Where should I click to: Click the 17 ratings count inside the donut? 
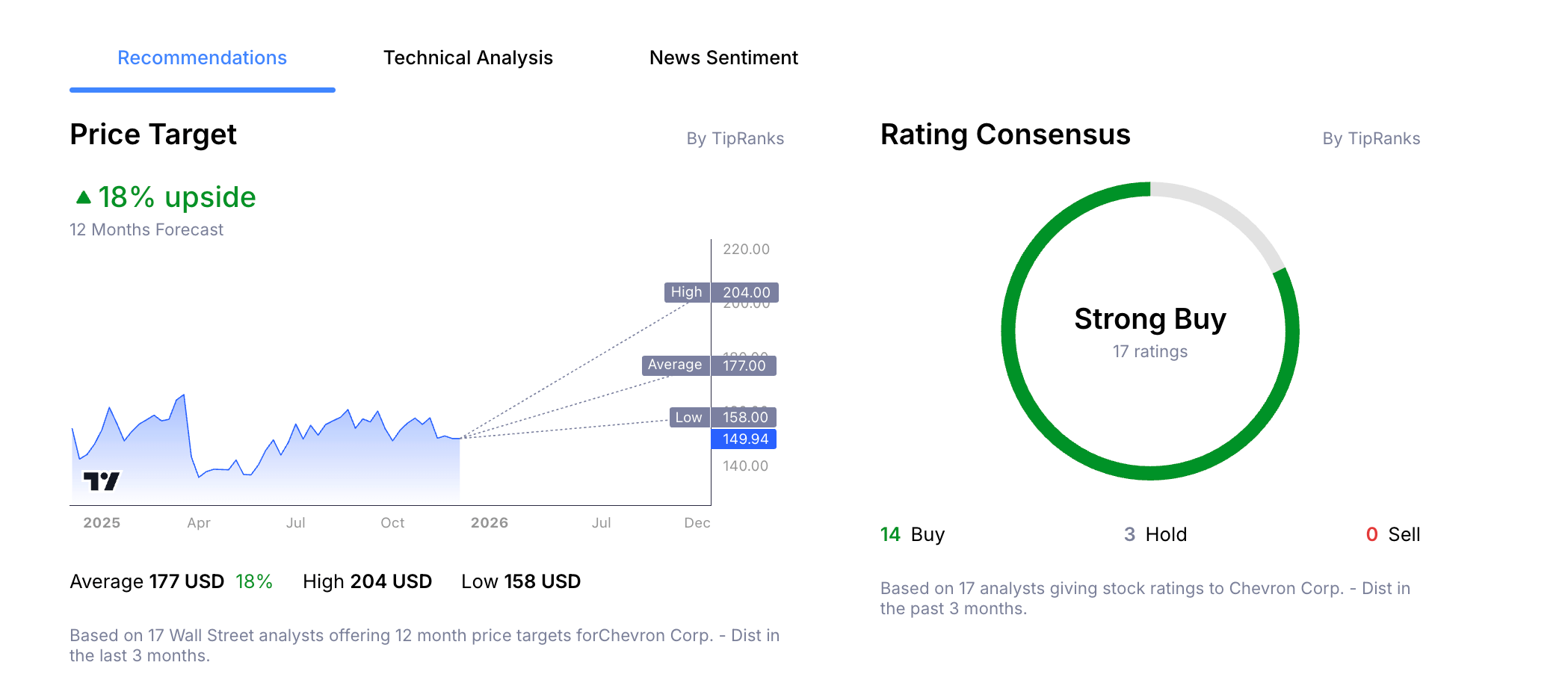click(x=1150, y=350)
